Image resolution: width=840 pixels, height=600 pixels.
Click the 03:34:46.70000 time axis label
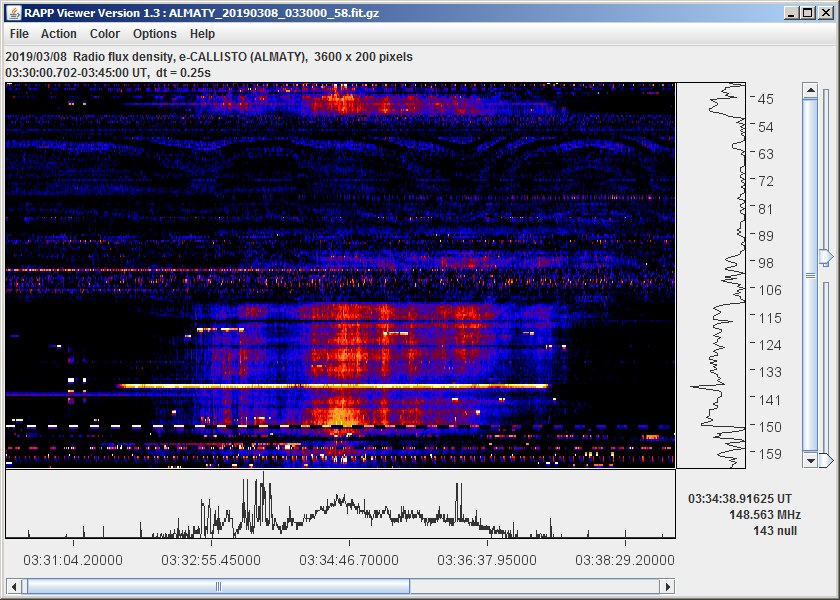pos(344,559)
